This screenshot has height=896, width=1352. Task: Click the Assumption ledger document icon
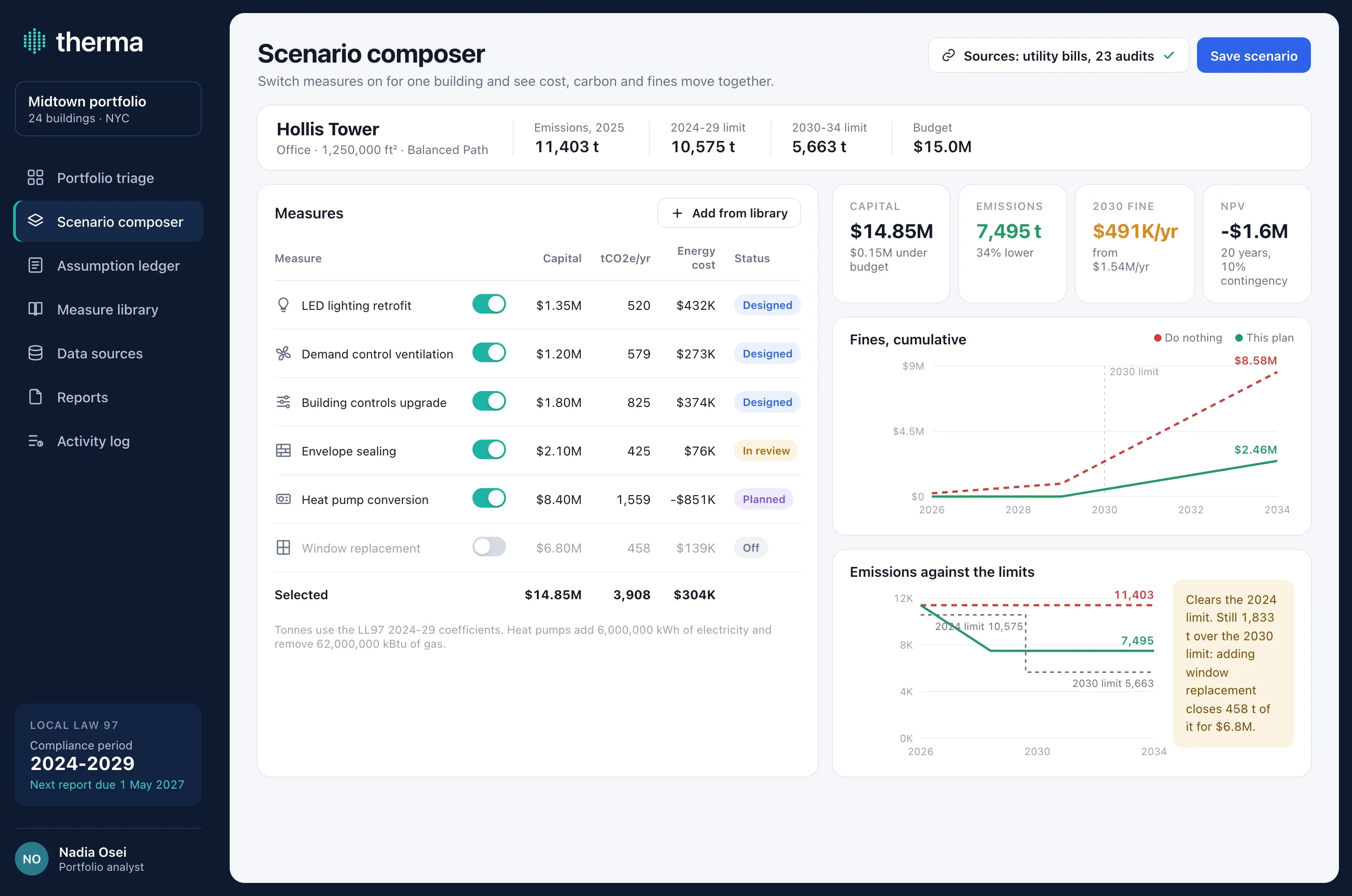pyautogui.click(x=35, y=266)
